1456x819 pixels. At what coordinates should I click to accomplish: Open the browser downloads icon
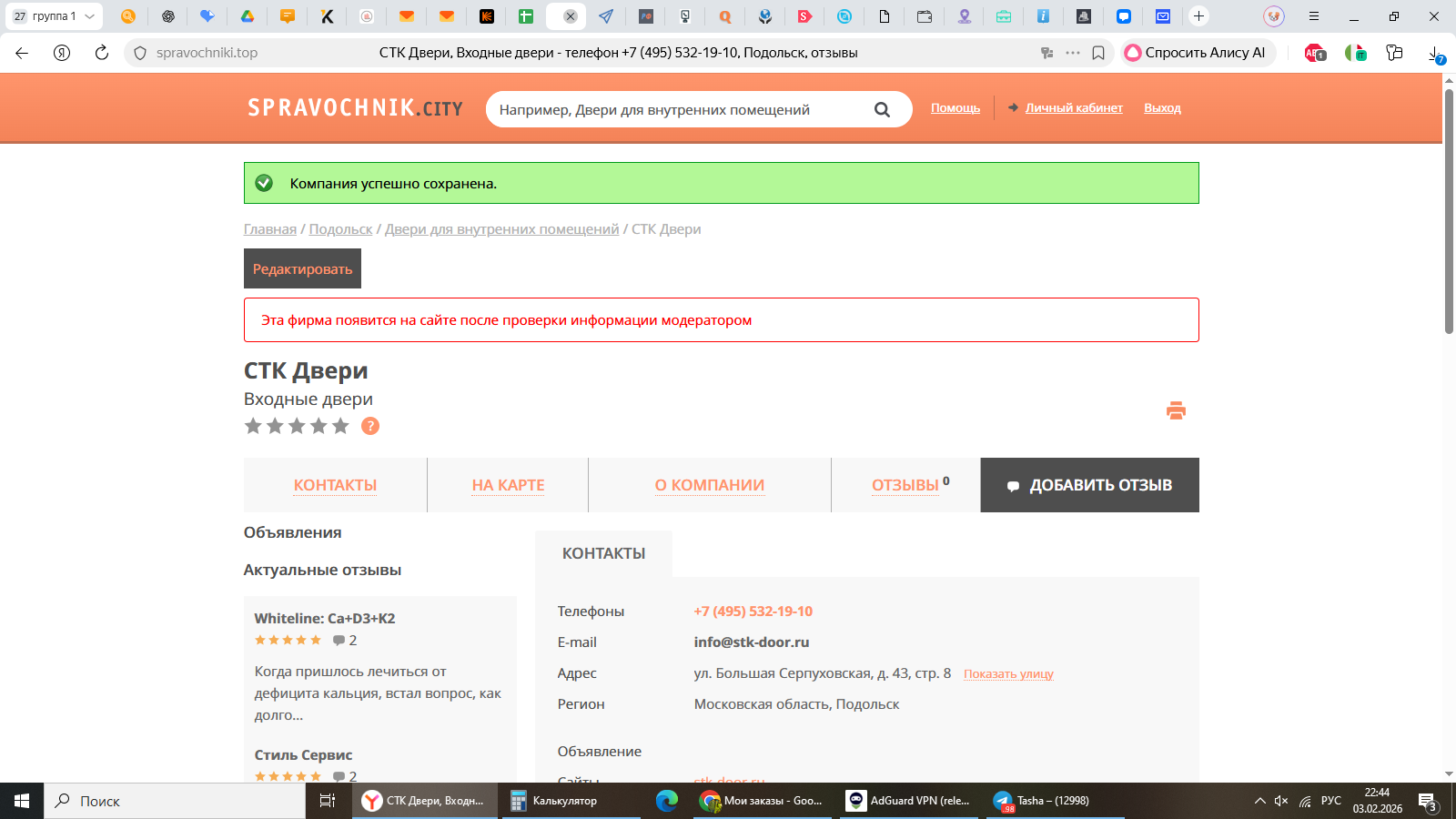[1435, 54]
